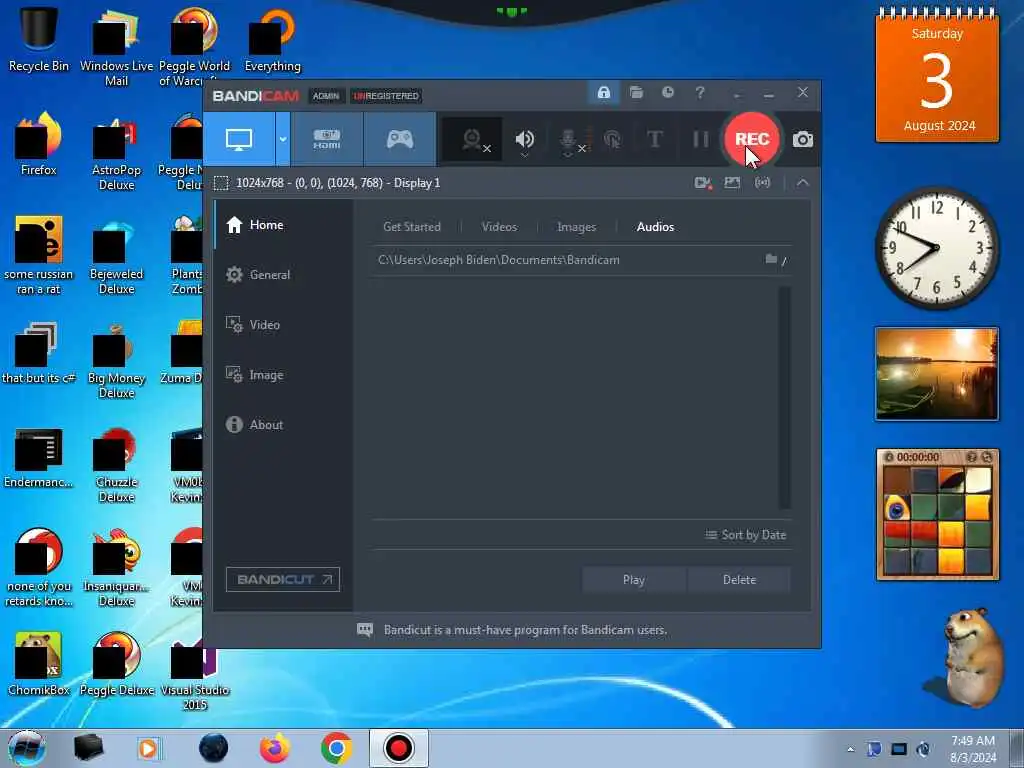Switch to the Audios tab
1024x768 pixels.
[x=655, y=227]
